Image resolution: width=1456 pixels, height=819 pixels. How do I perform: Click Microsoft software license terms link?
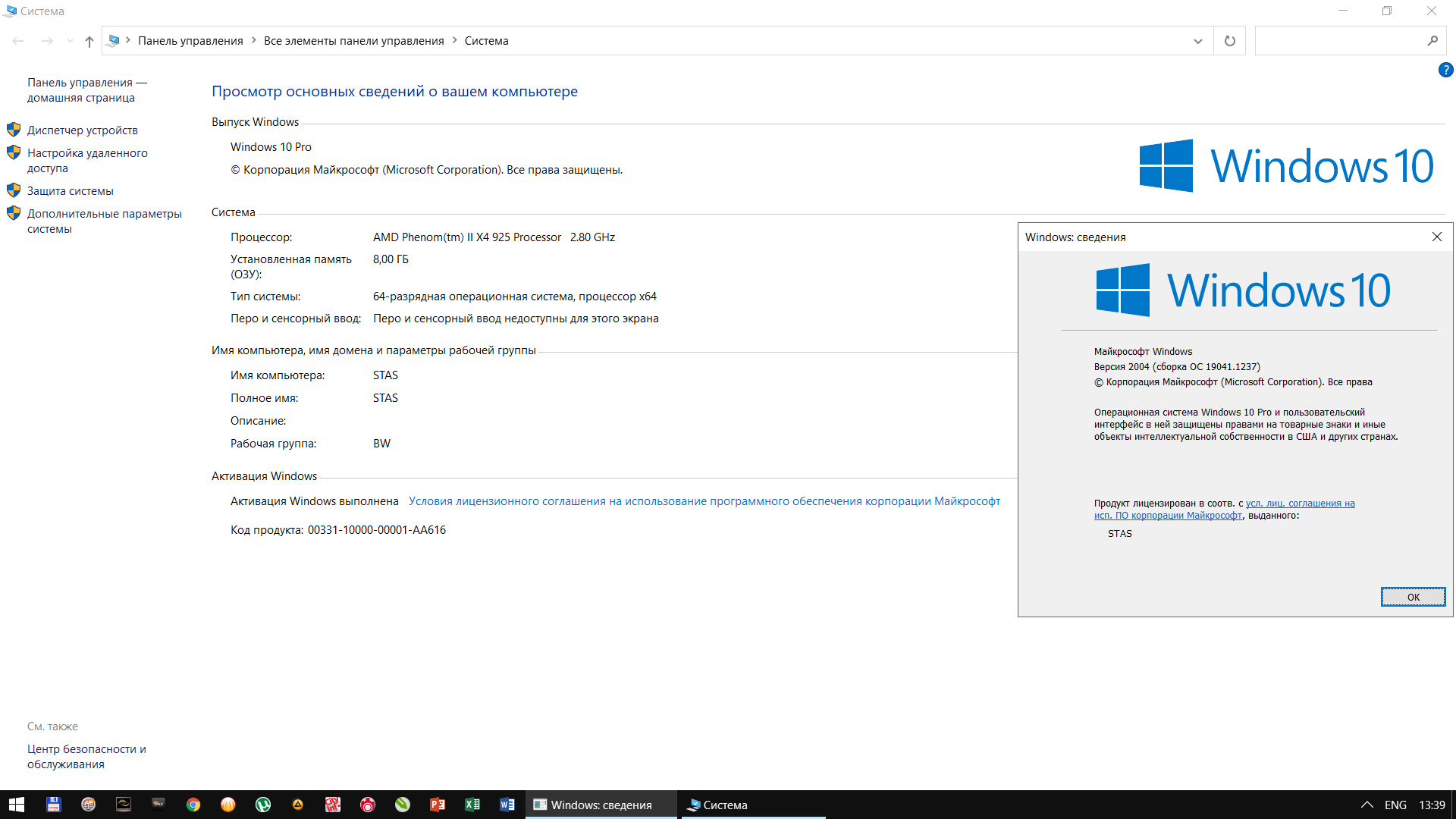point(704,501)
